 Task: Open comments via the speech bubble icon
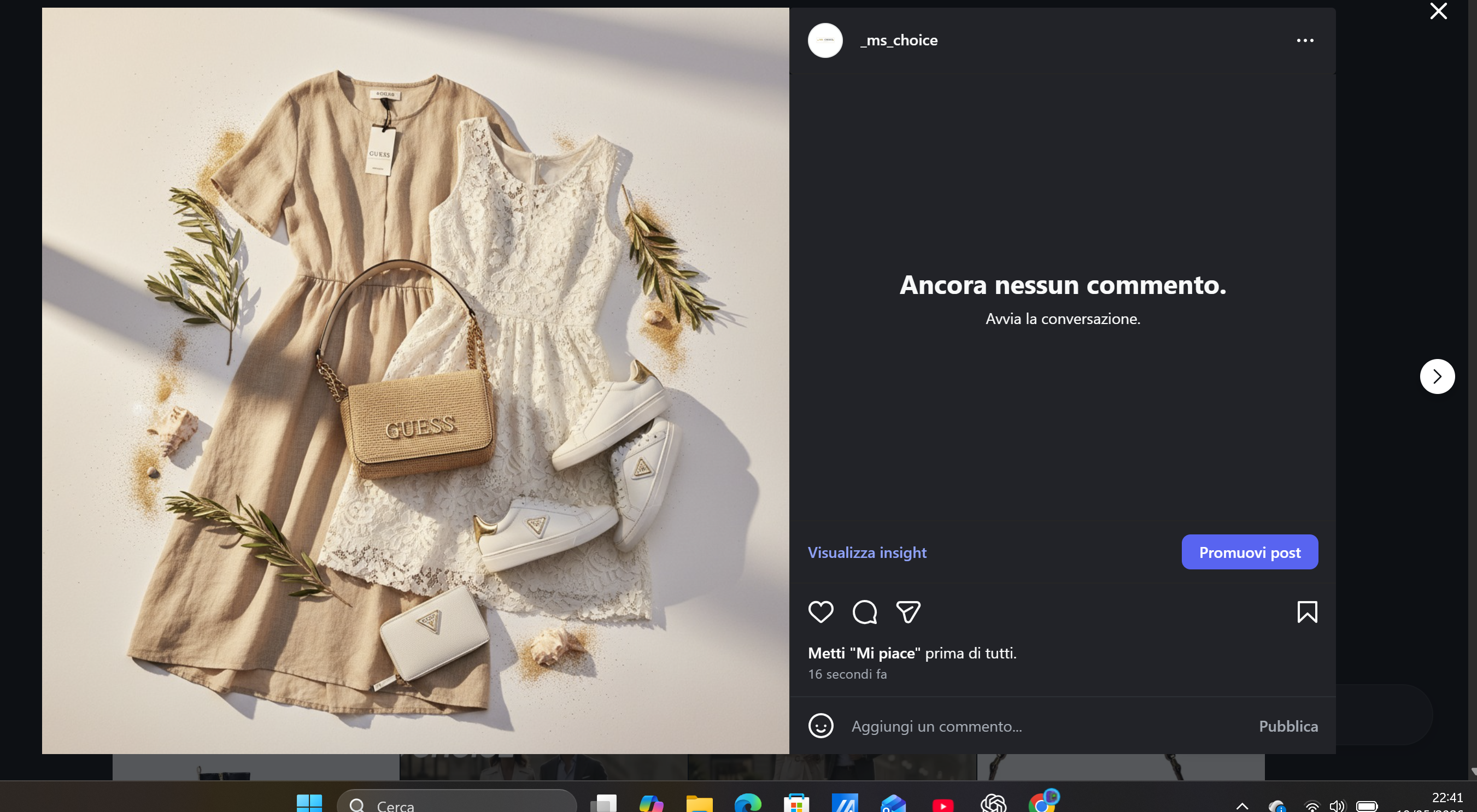tap(864, 611)
